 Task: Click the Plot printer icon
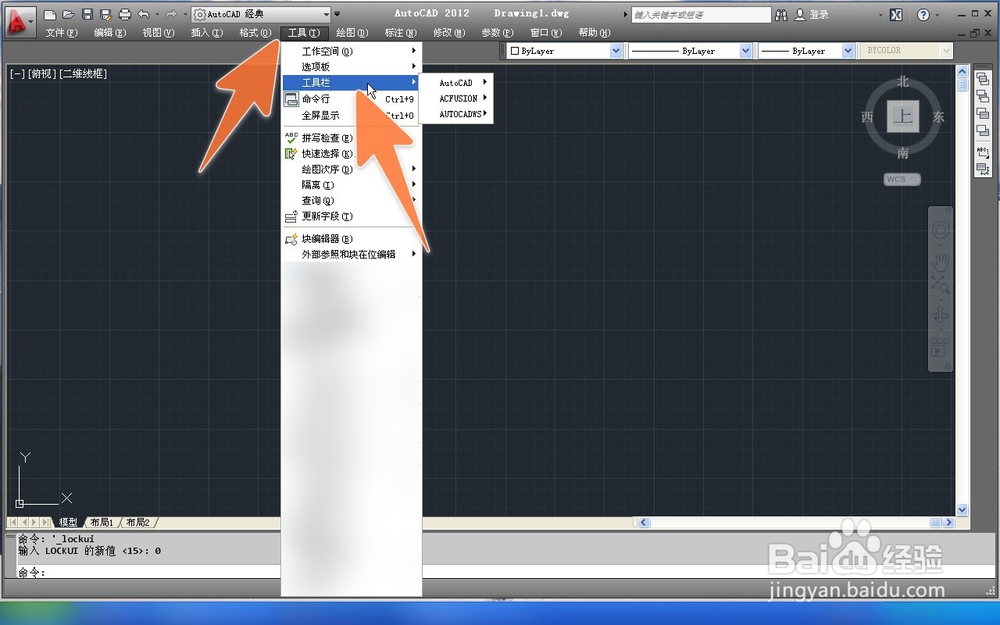[125, 14]
